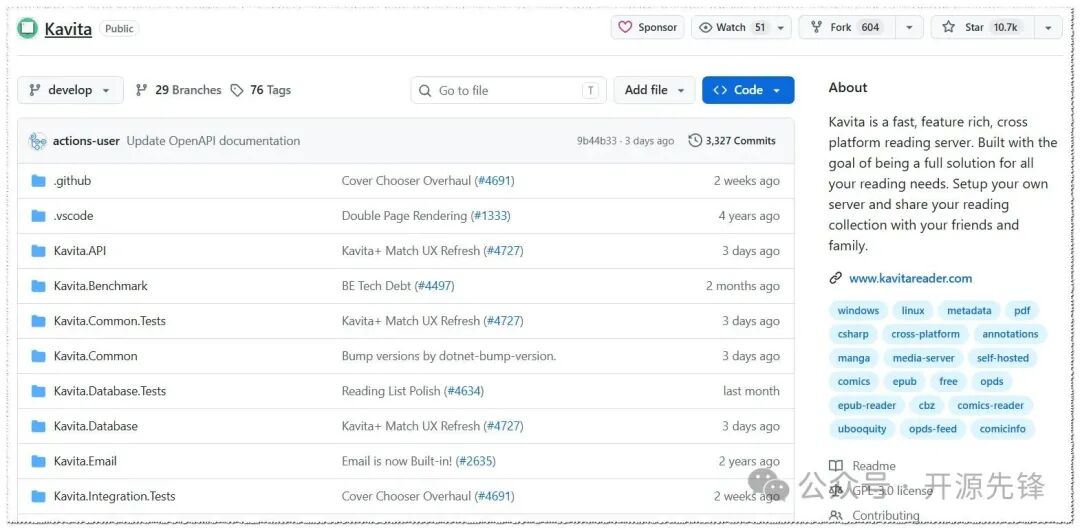This screenshot has height=530, width=1080.
Task: Select the epub-reader topic tag
Action: pos(867,406)
